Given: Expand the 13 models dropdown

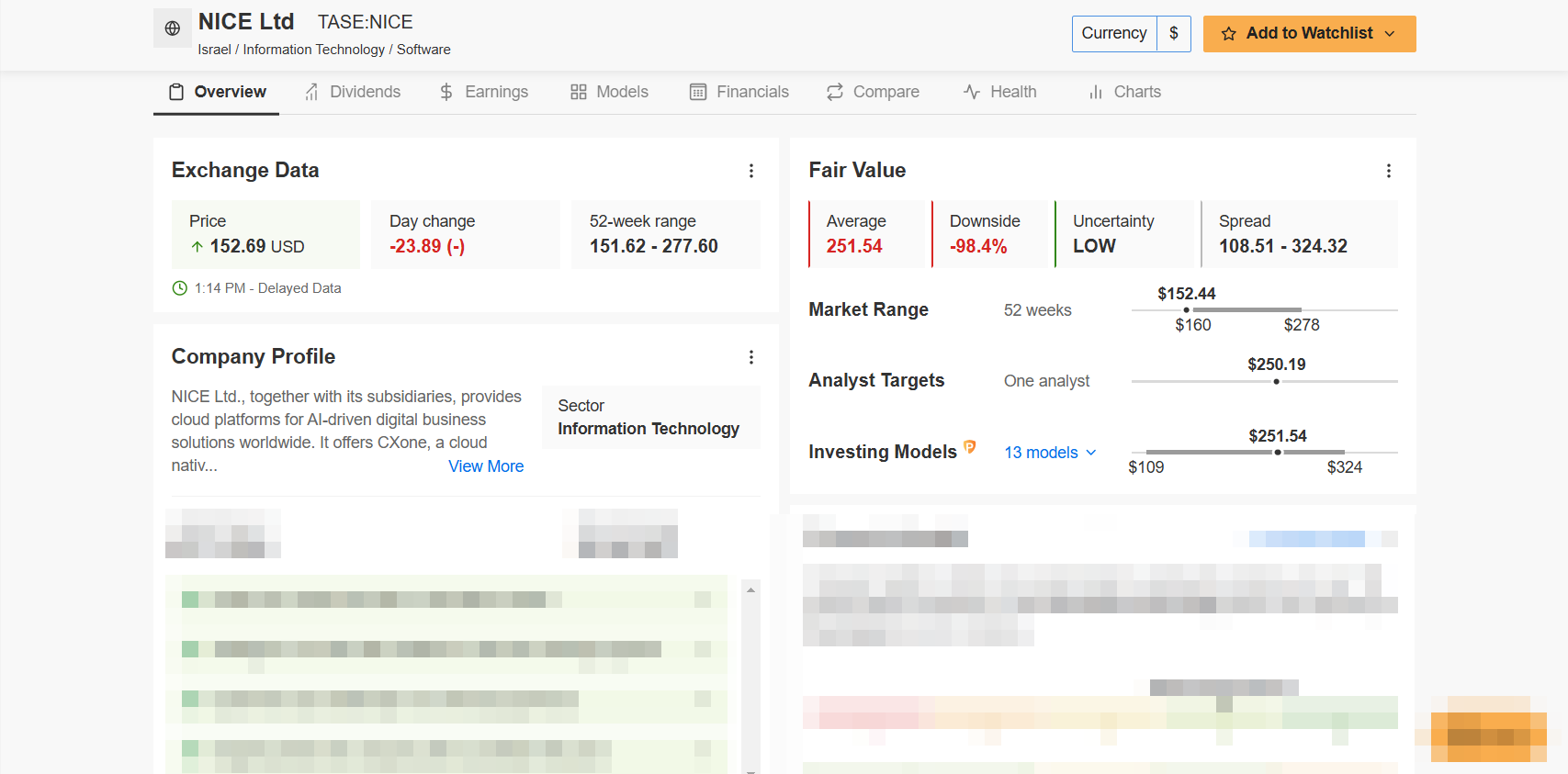Looking at the screenshot, I should click(x=1050, y=453).
